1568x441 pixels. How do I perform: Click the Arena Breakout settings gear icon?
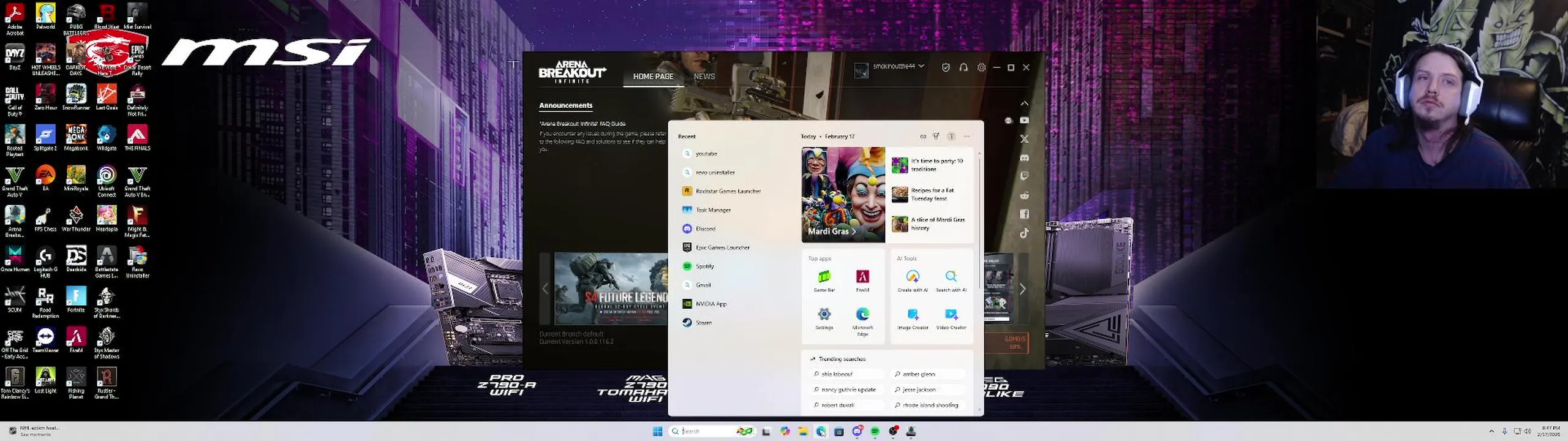[981, 67]
